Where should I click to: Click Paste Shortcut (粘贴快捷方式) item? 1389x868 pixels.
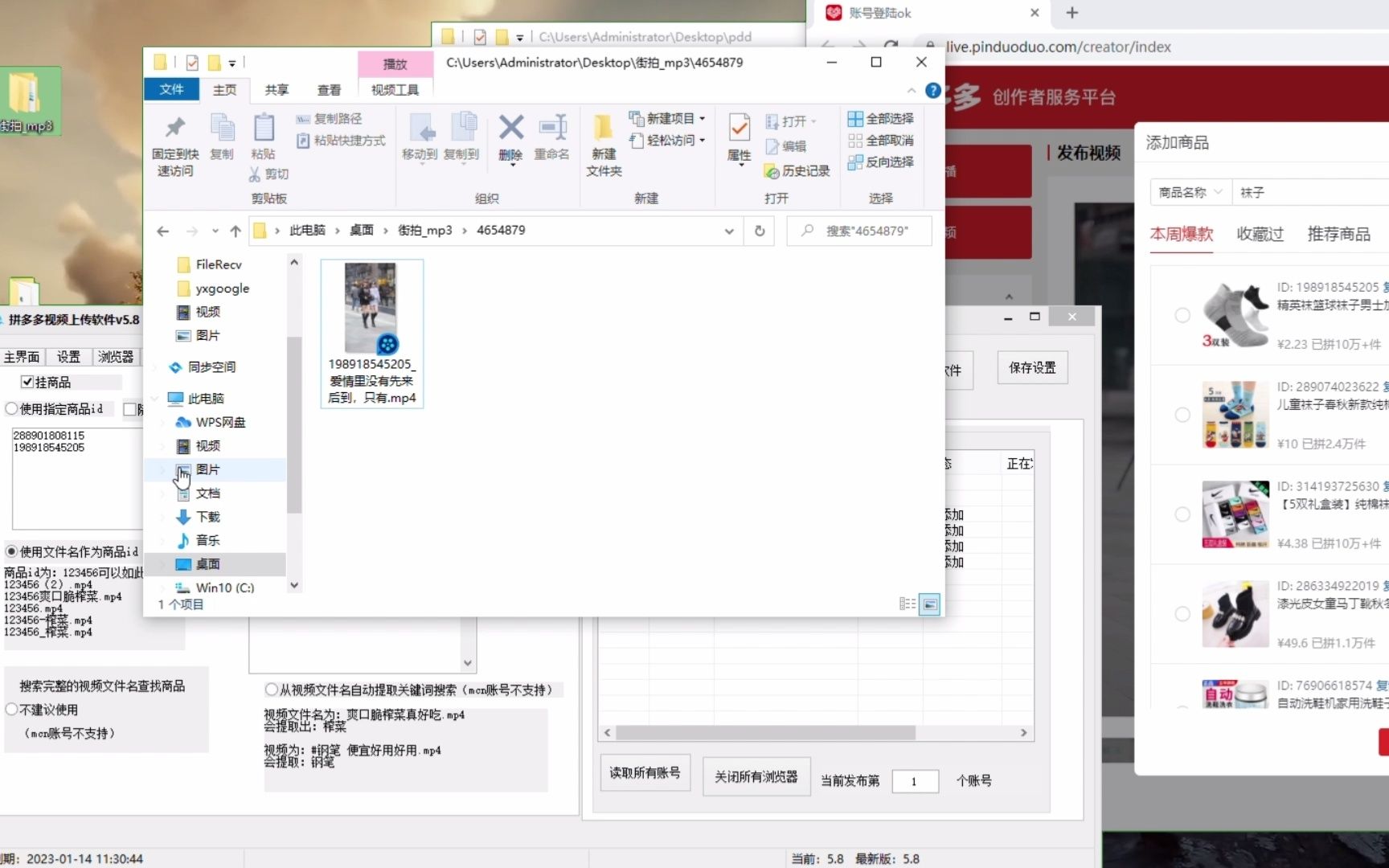point(341,141)
